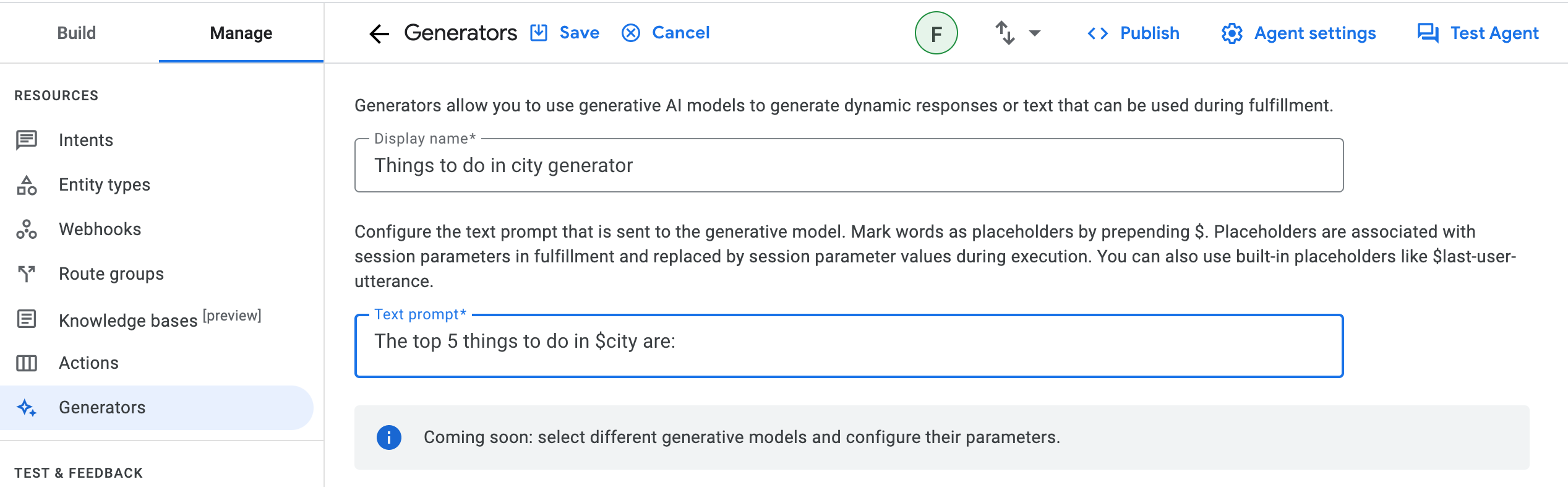Focus the Display name input field
Viewport: 1568px width, 487px height.
pos(848,166)
